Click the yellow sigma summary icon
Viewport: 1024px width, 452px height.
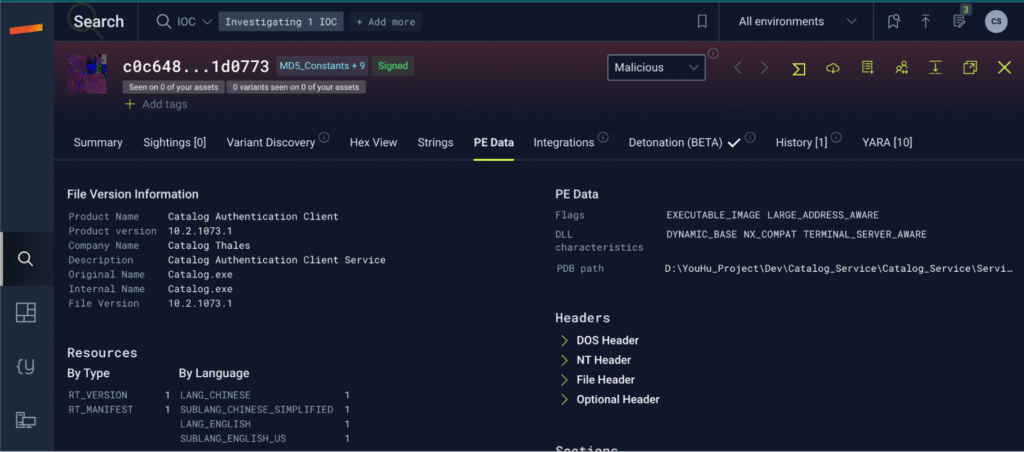[799, 68]
